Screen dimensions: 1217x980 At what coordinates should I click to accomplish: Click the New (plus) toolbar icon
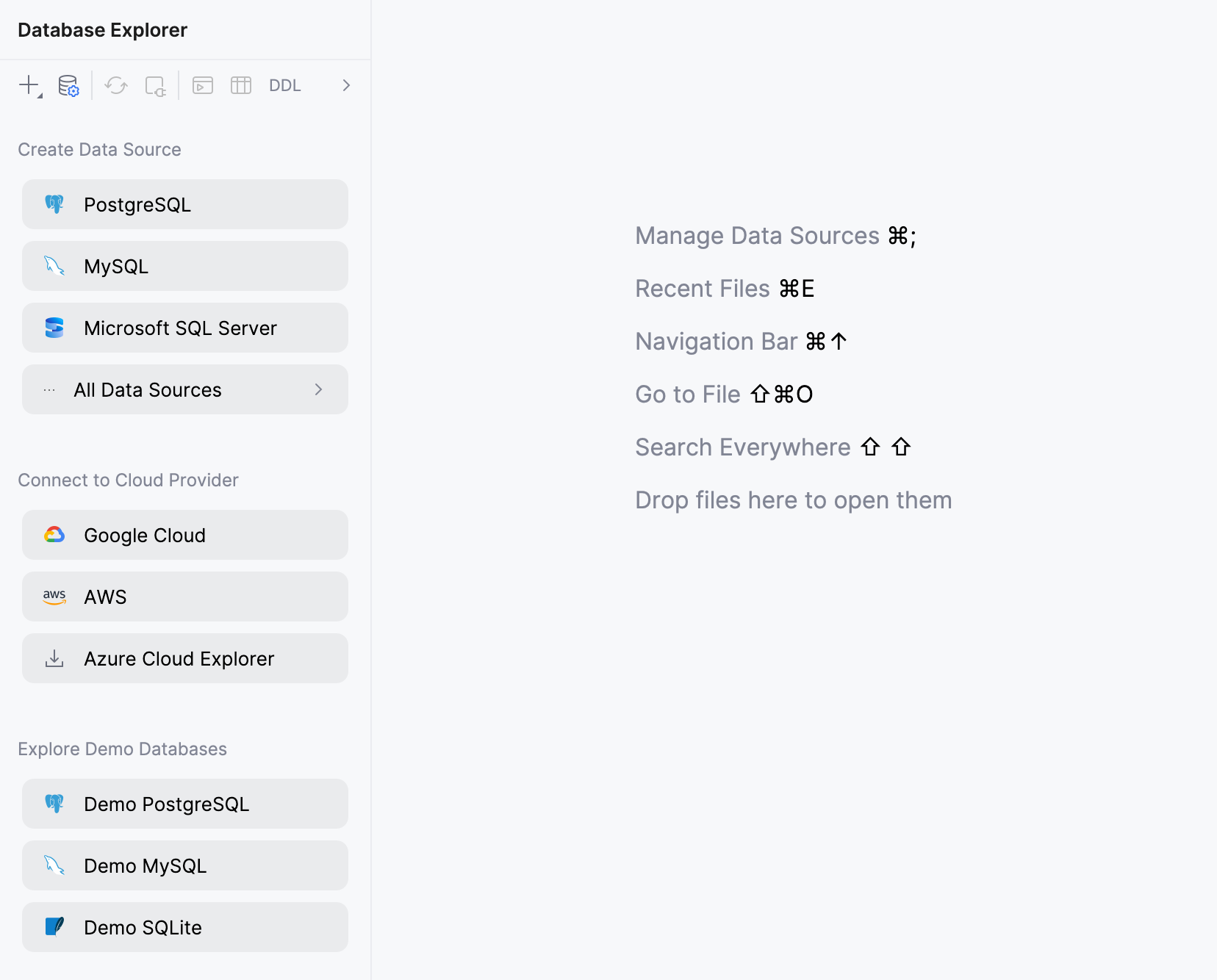pyautogui.click(x=29, y=85)
